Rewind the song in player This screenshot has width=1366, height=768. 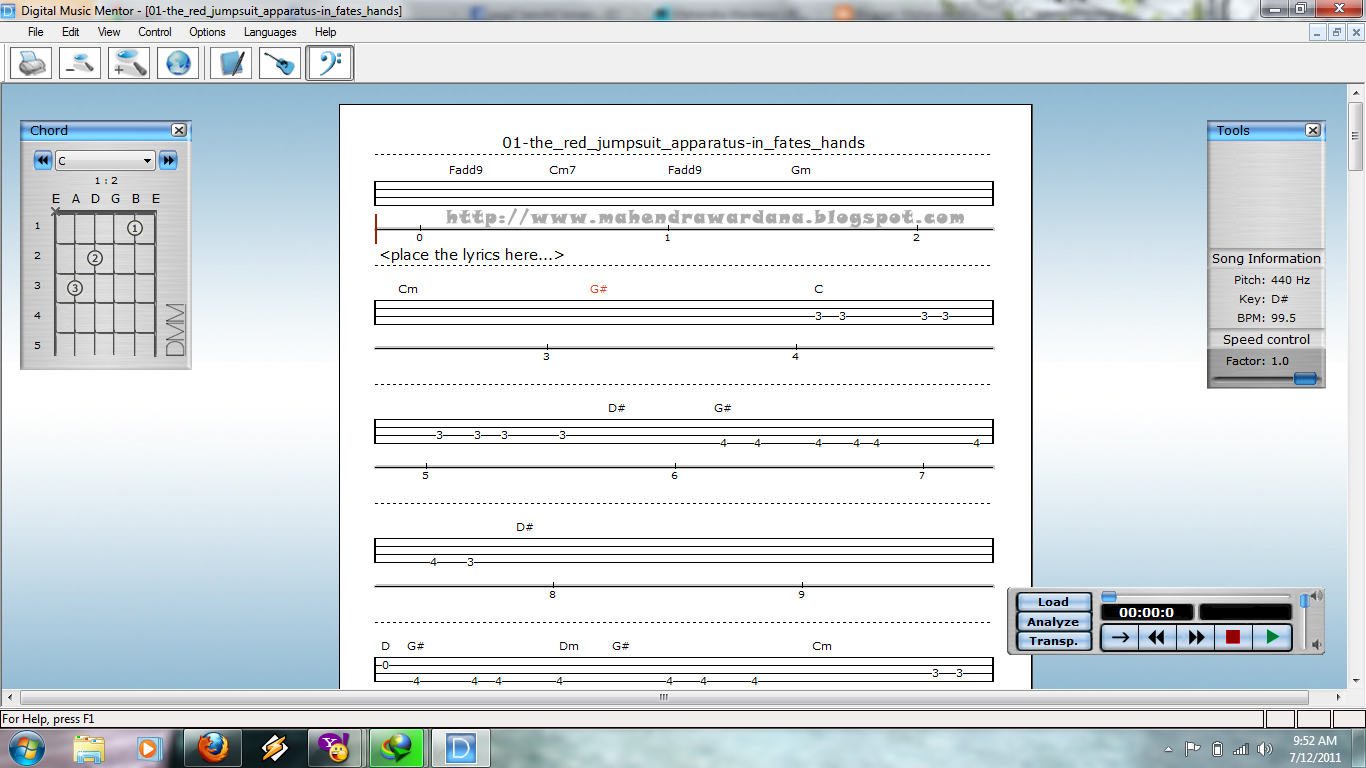coord(1158,637)
